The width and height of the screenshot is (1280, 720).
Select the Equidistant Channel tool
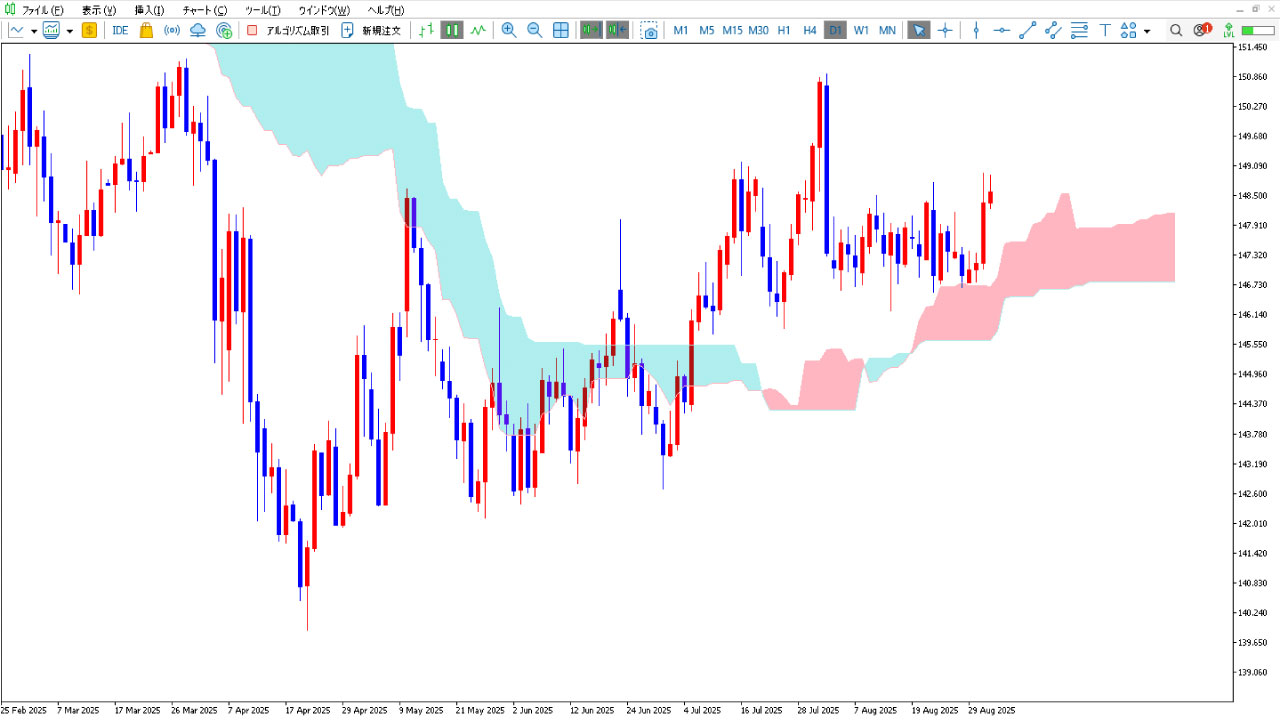tap(1053, 30)
